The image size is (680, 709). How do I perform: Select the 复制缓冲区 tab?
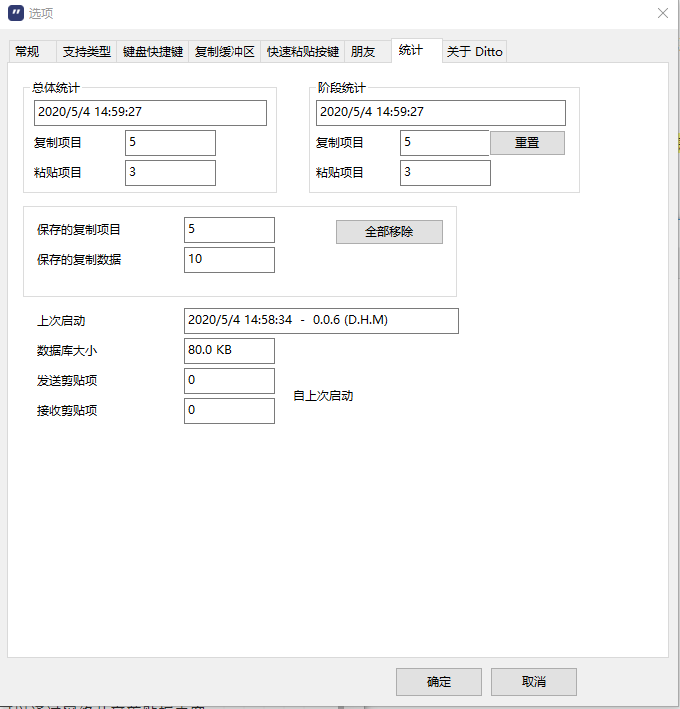(225, 52)
